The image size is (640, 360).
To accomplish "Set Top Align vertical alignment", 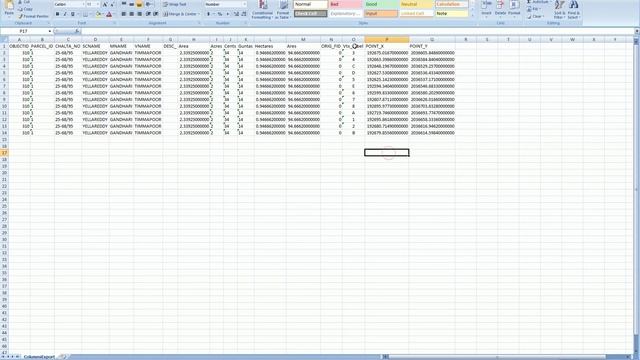I will (124, 4).
